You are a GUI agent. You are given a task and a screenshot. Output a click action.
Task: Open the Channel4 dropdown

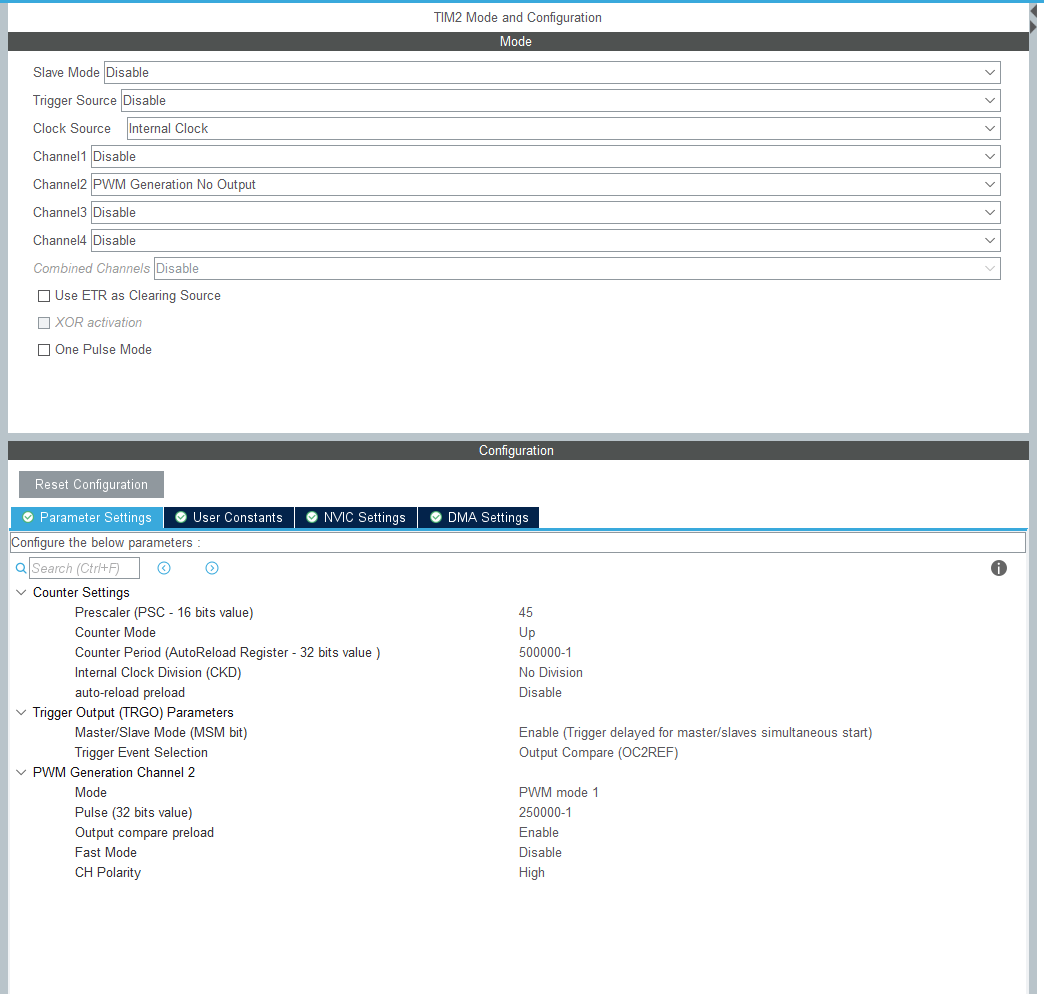tap(545, 240)
